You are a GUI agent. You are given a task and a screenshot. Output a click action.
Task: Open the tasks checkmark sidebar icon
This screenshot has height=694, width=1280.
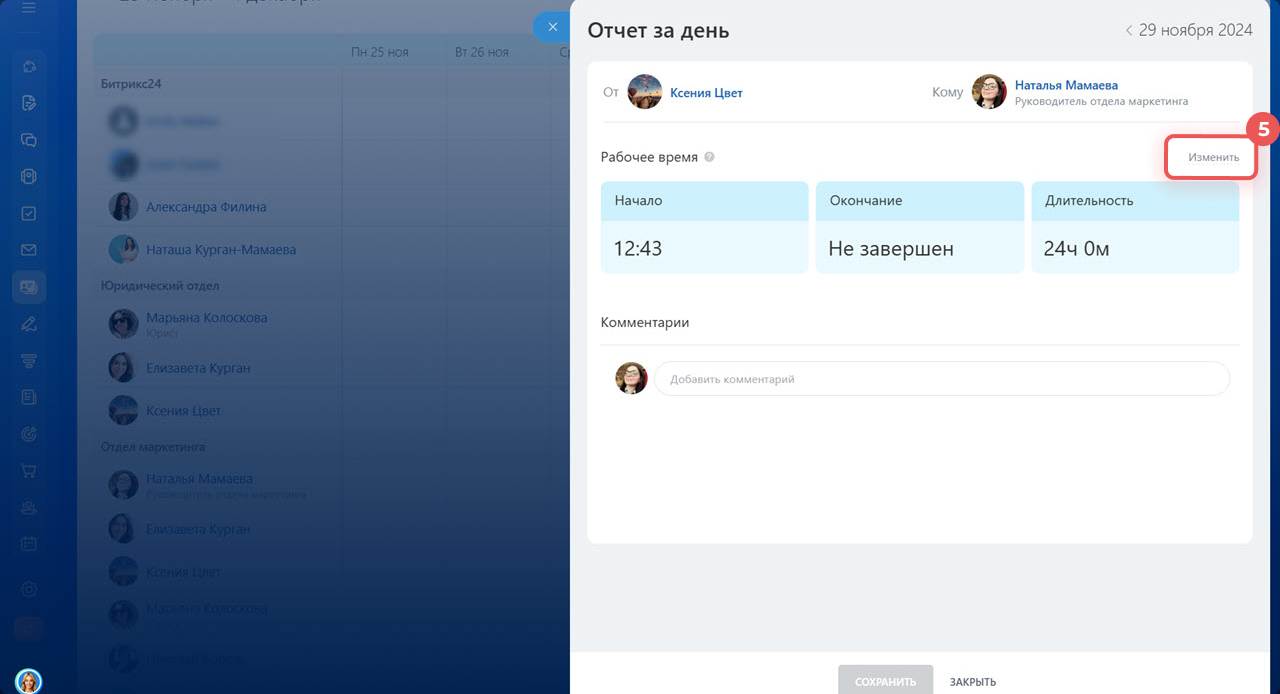click(29, 213)
